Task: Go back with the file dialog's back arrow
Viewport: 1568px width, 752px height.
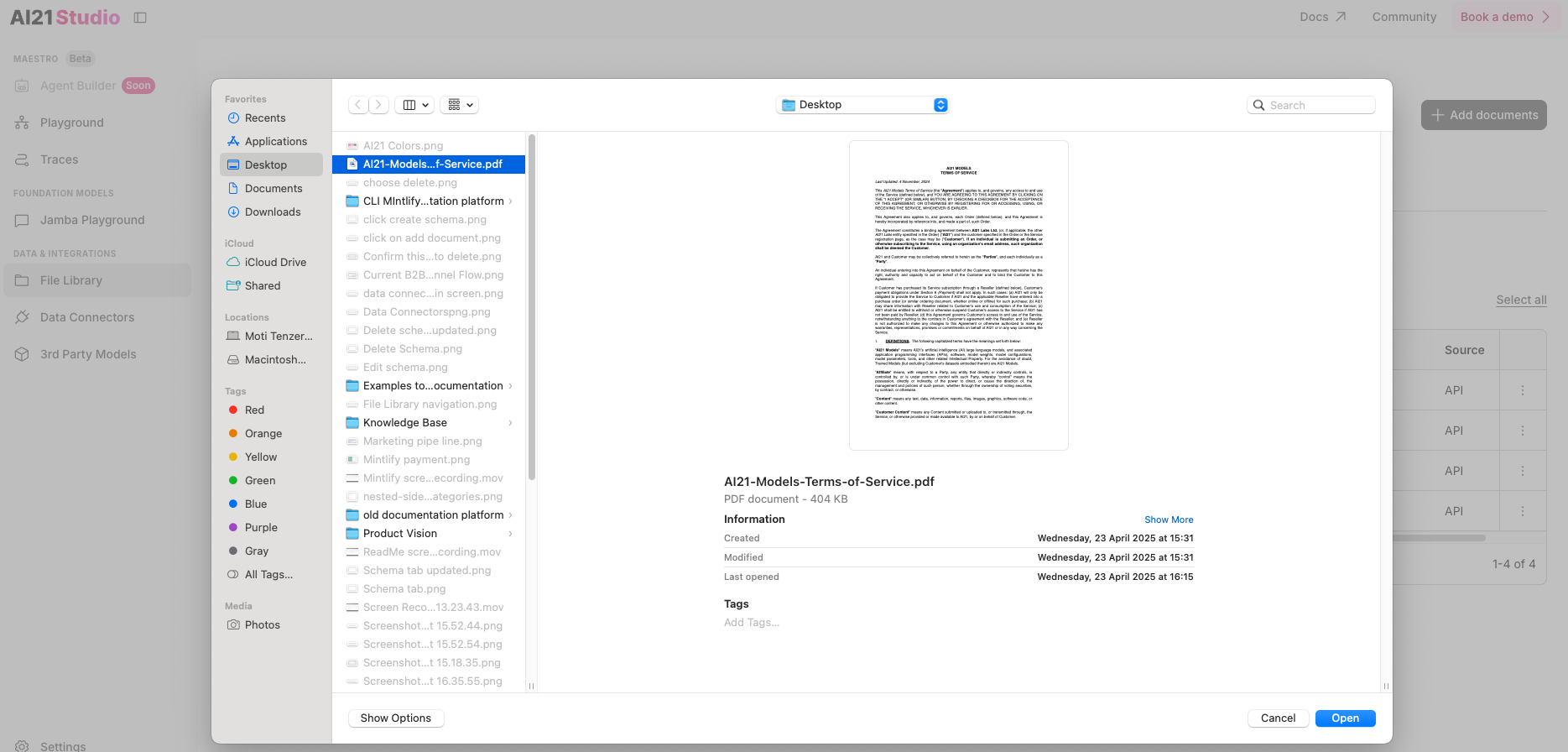Action: (x=358, y=105)
